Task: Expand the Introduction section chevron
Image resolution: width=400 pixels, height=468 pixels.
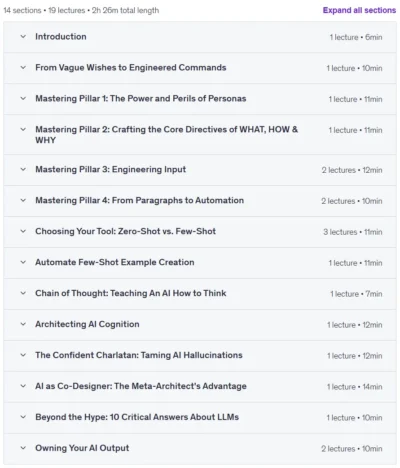Action: (23, 37)
